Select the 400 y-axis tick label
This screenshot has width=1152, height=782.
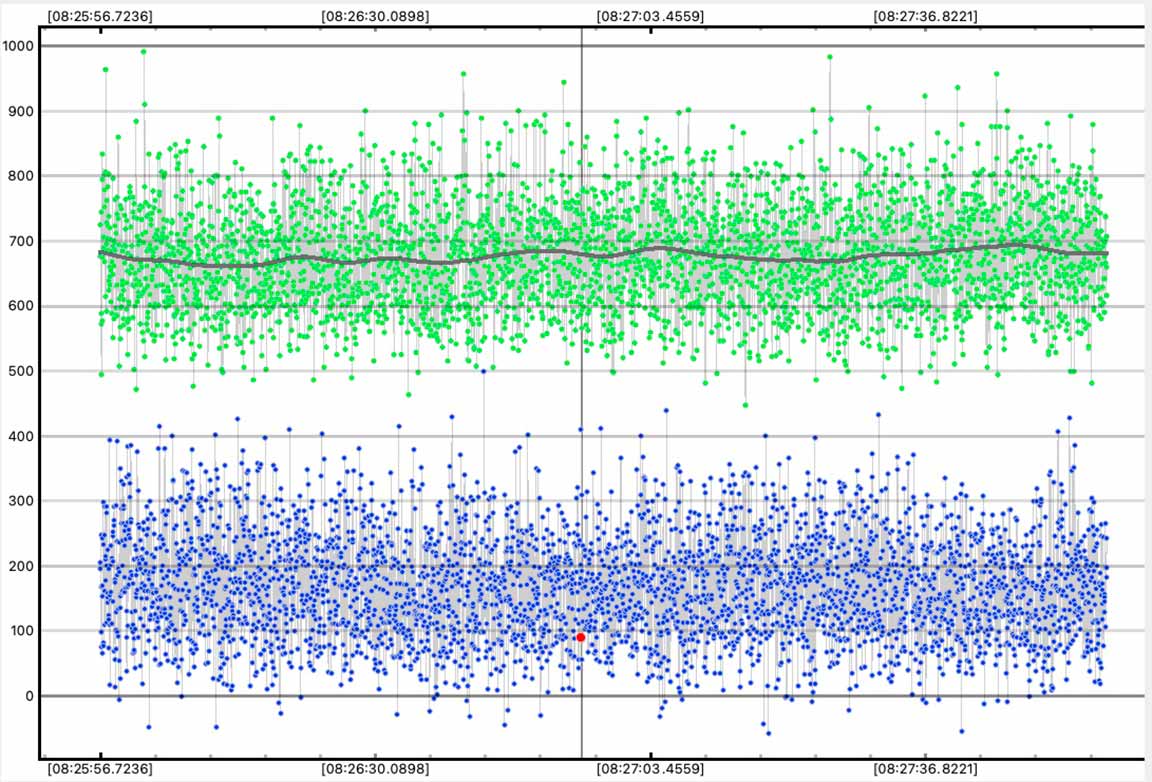21,436
